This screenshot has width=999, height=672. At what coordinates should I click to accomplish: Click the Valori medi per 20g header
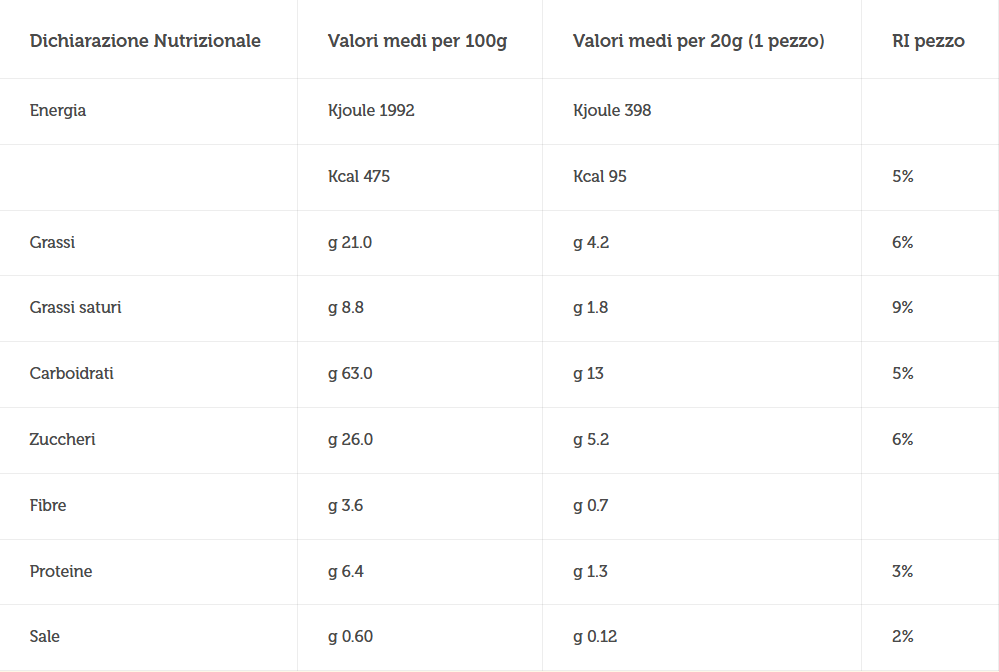[698, 41]
